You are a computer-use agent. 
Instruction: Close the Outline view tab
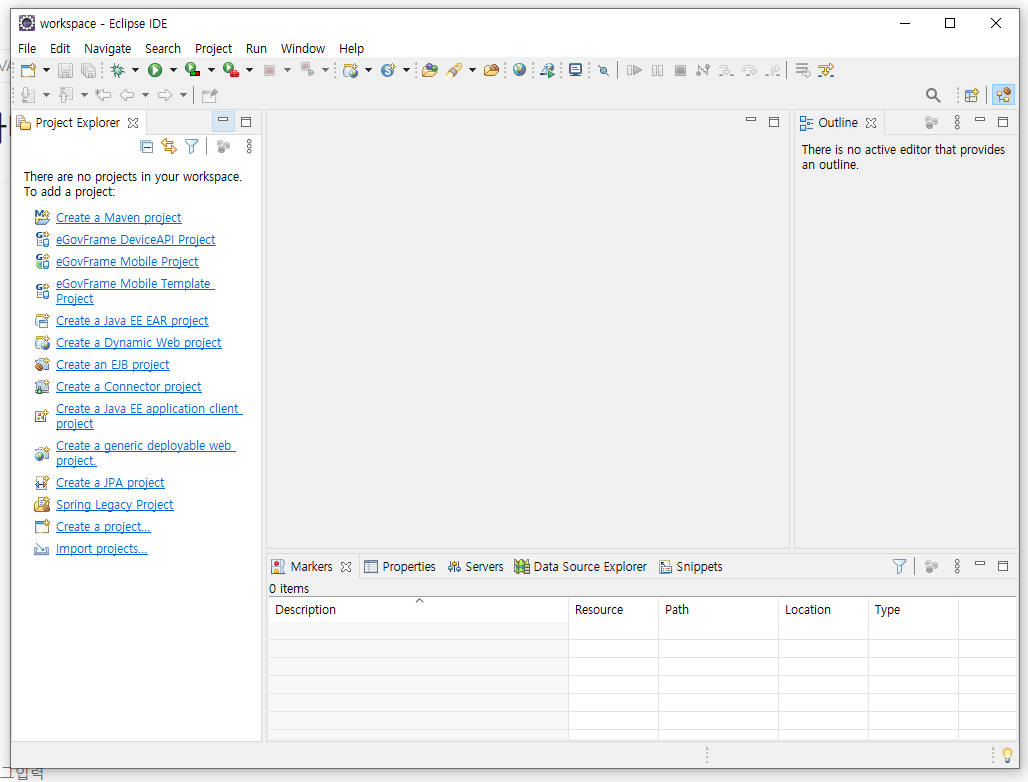(871, 123)
